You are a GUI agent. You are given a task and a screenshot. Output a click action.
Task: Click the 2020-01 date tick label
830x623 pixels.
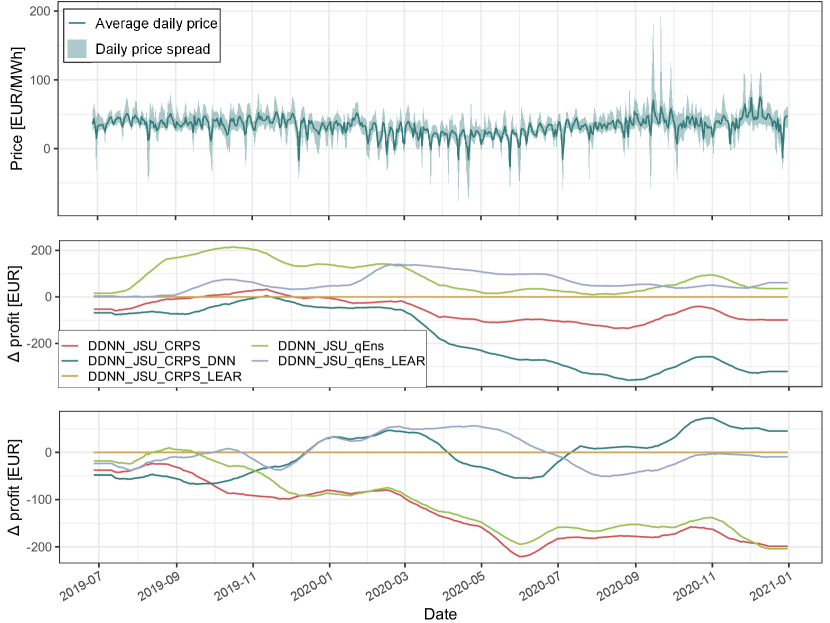click(313, 586)
